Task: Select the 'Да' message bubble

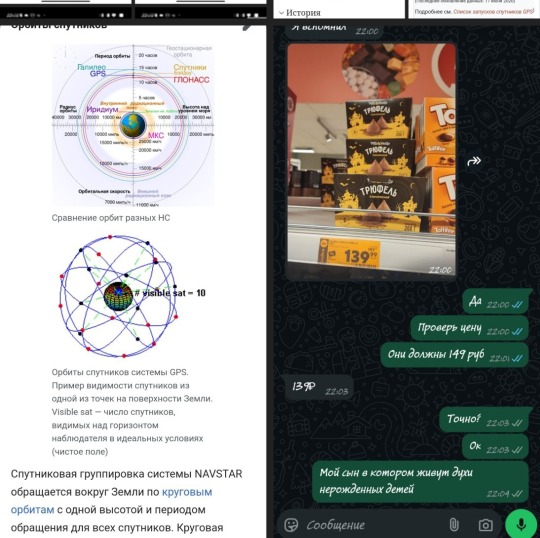Action: point(496,302)
